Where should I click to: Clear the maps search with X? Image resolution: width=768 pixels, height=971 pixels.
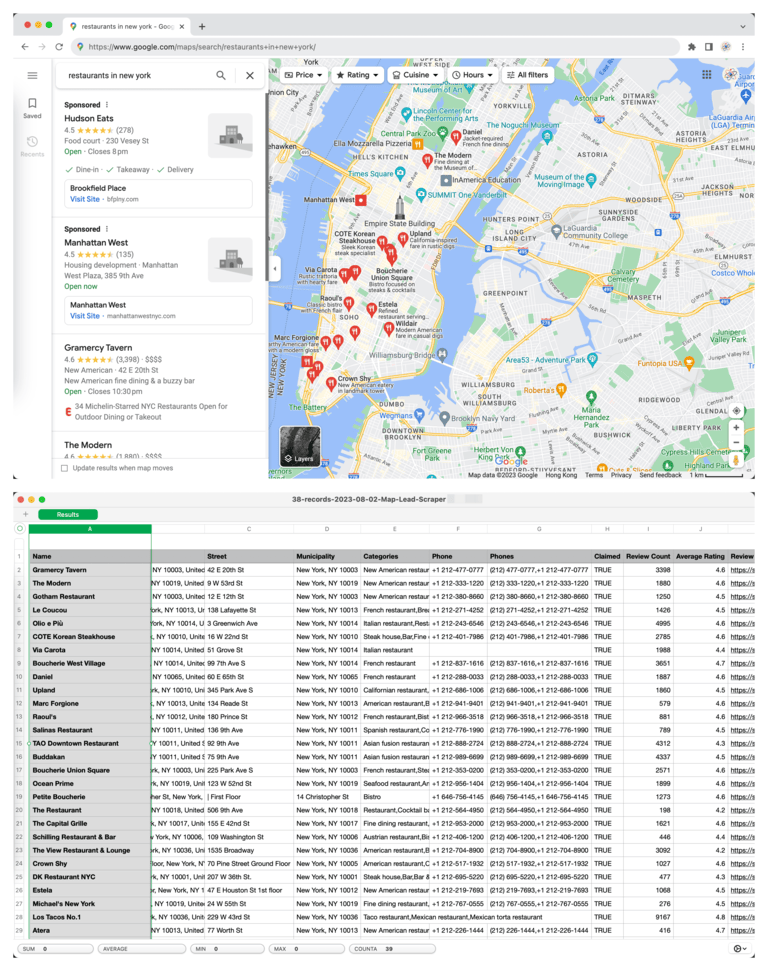(250, 76)
